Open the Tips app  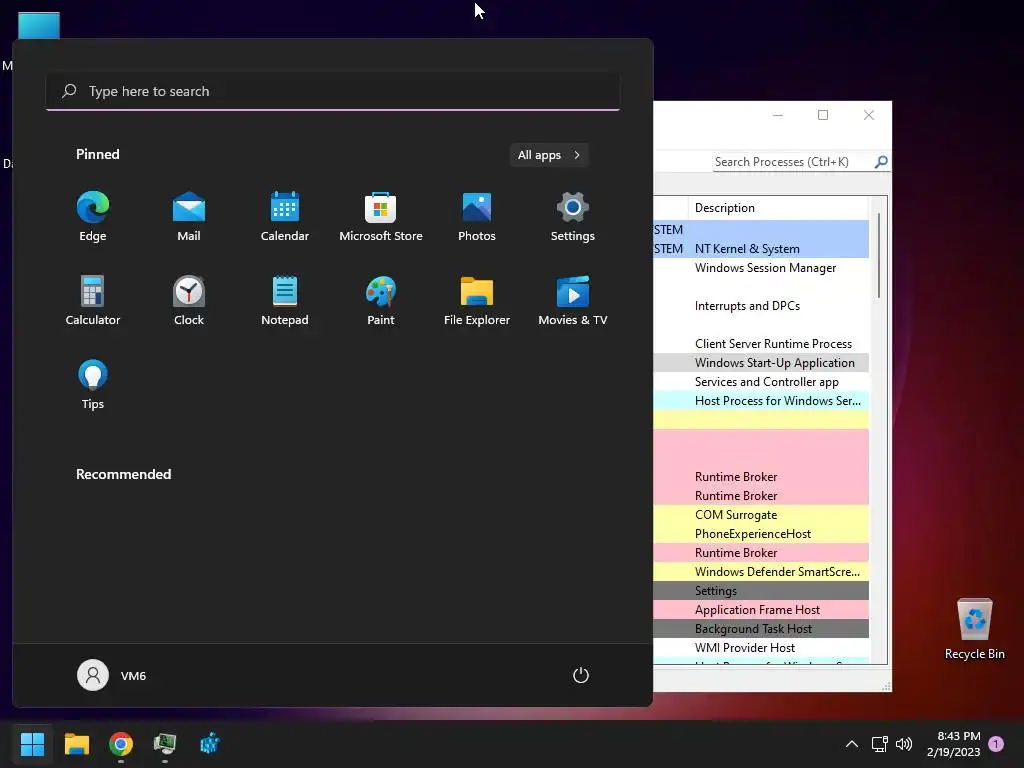tap(93, 385)
